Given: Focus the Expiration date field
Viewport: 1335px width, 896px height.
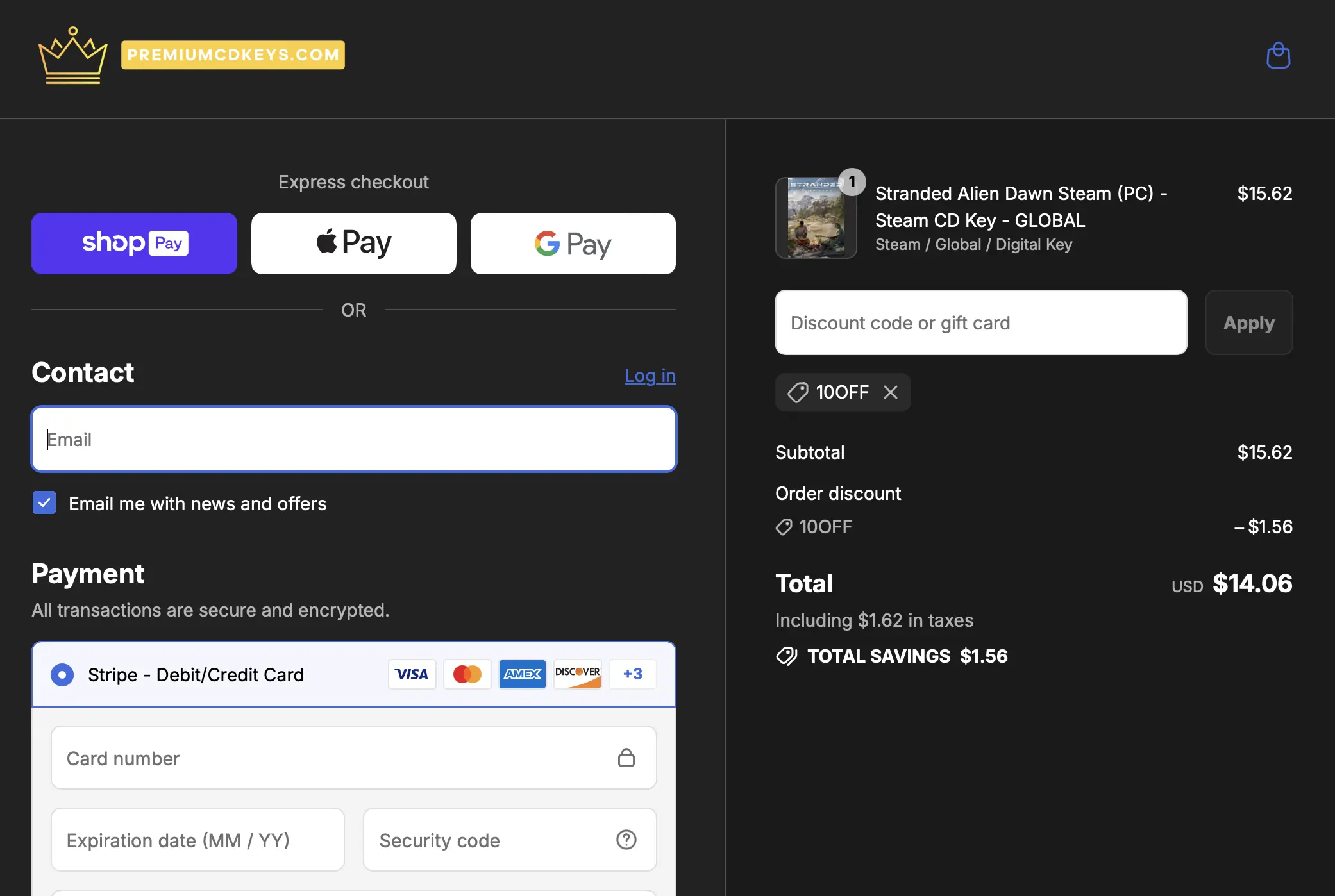Looking at the screenshot, I should pyautogui.click(x=197, y=840).
